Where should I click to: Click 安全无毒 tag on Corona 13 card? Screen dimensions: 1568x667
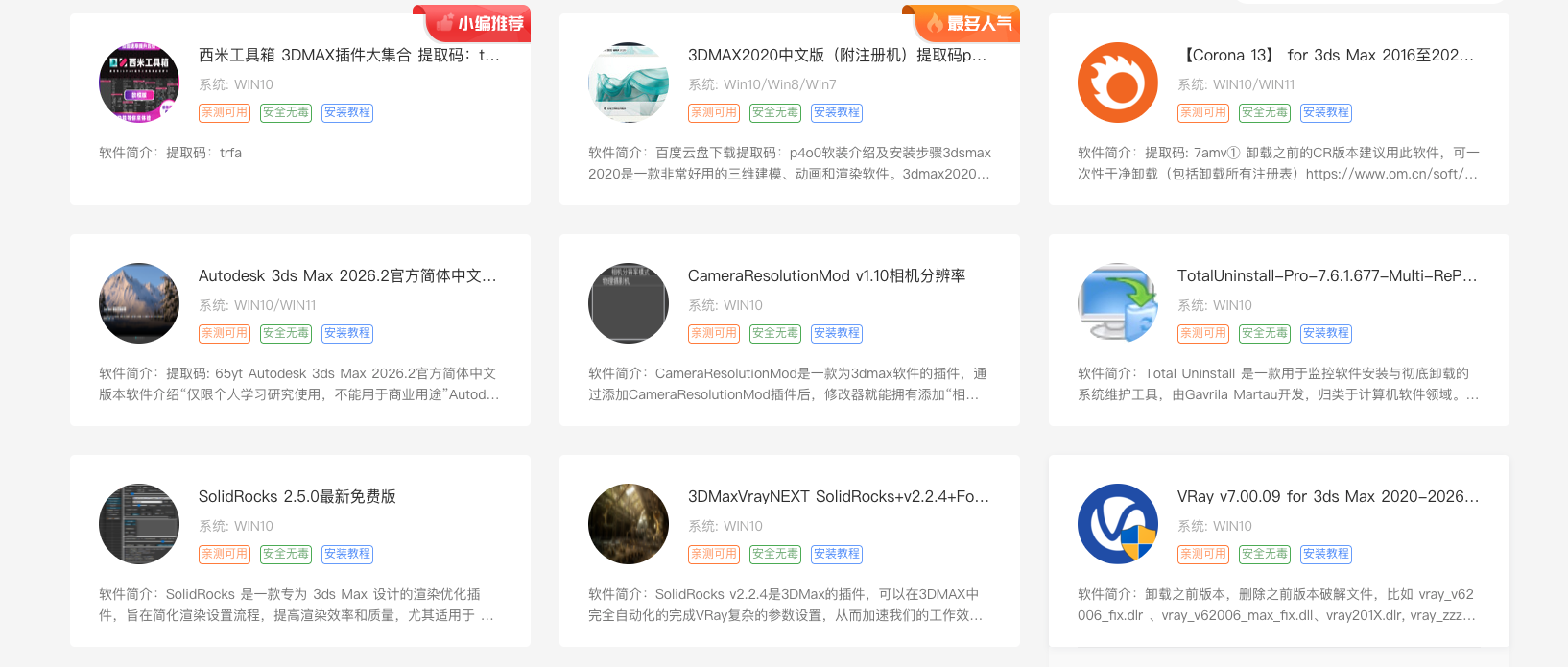tap(1265, 112)
